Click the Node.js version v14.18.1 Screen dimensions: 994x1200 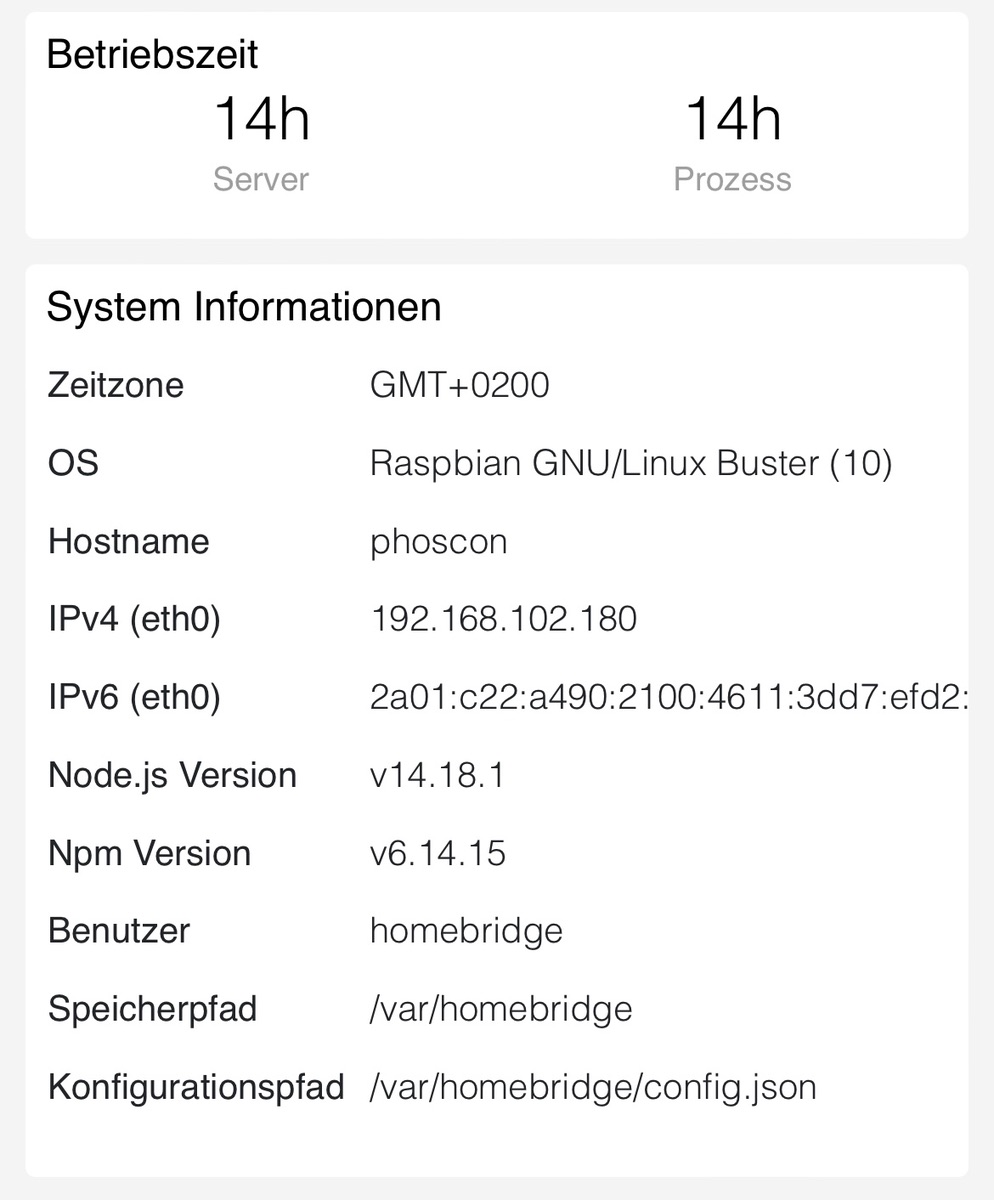click(x=437, y=775)
